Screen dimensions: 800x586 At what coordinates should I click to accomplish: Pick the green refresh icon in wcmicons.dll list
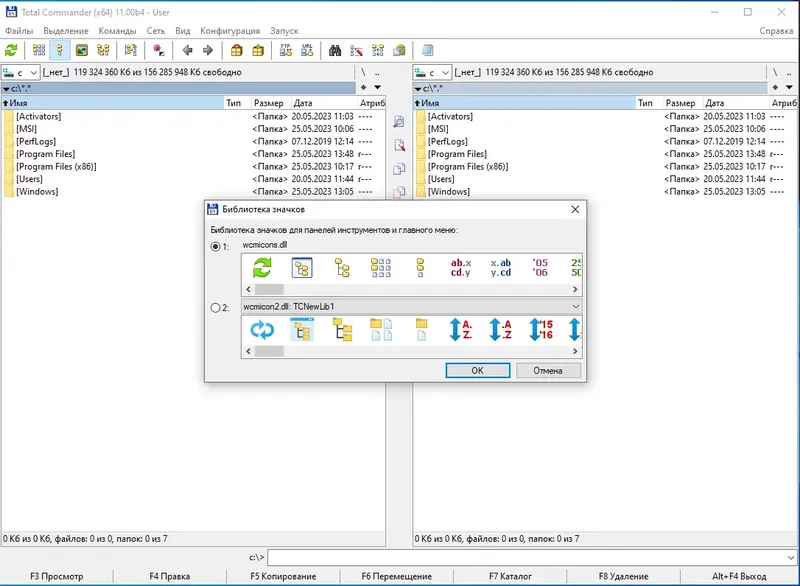point(262,267)
